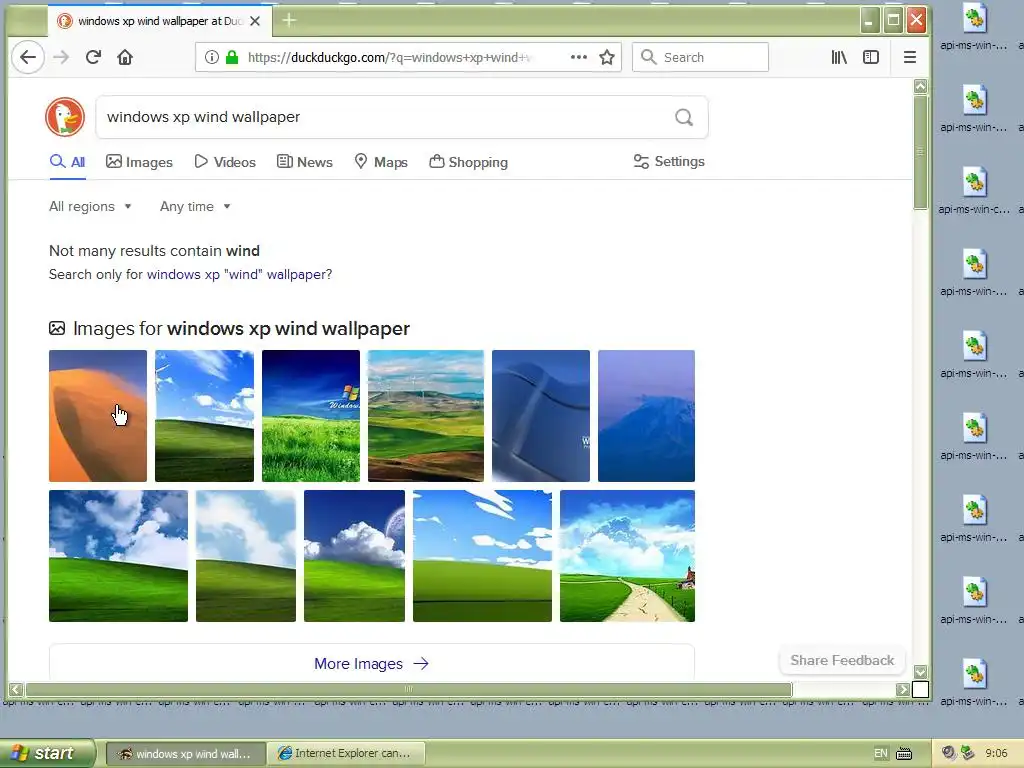Click the vertical scrollbar thumb
The height and width of the screenshot is (768, 1024).
pos(920,152)
